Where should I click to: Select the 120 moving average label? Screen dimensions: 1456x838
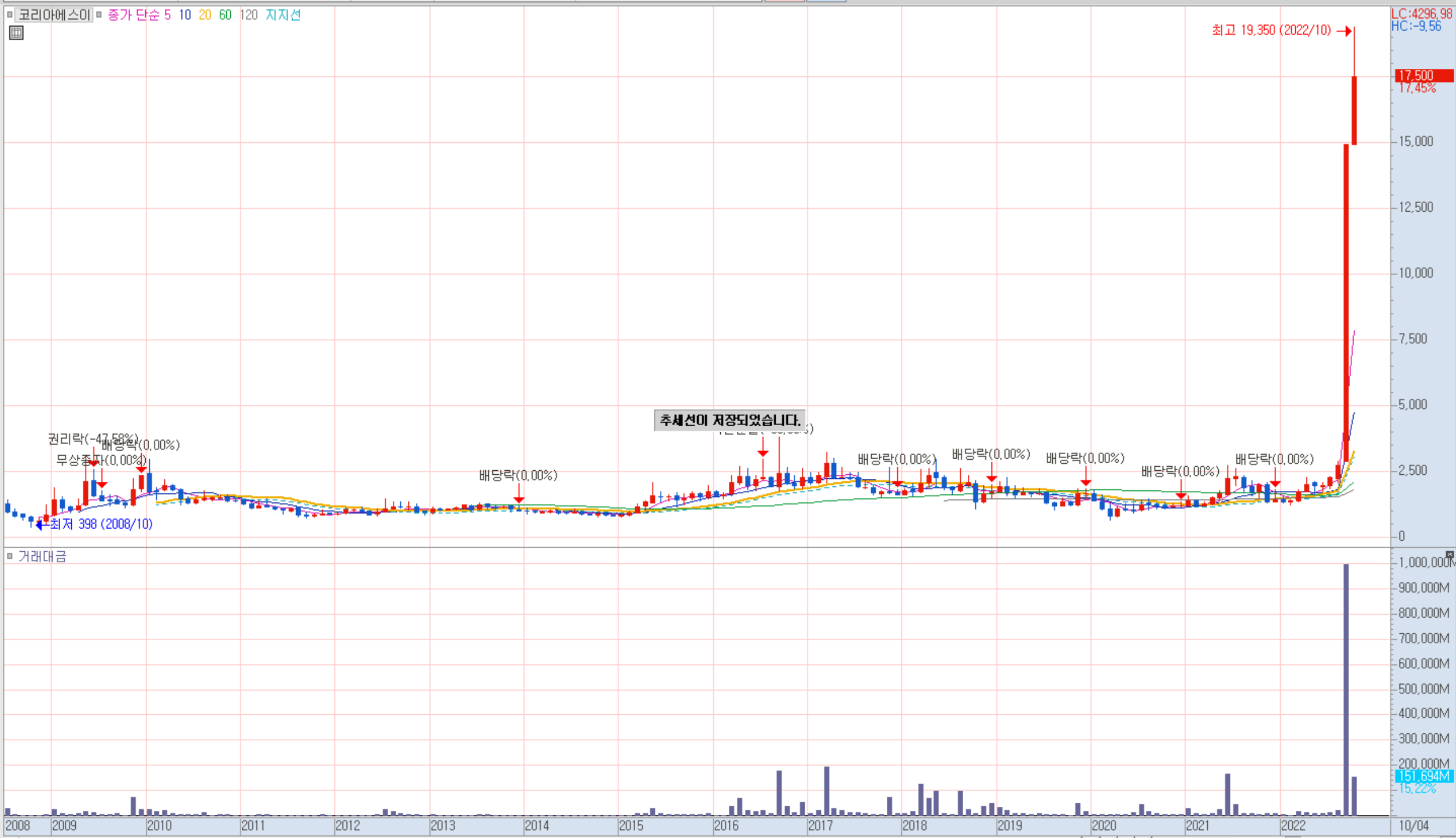[x=248, y=15]
